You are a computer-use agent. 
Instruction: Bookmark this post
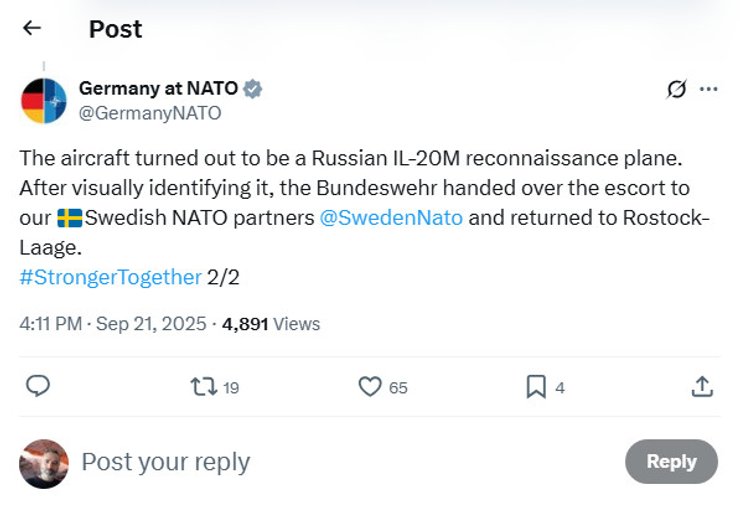pyautogui.click(x=536, y=386)
